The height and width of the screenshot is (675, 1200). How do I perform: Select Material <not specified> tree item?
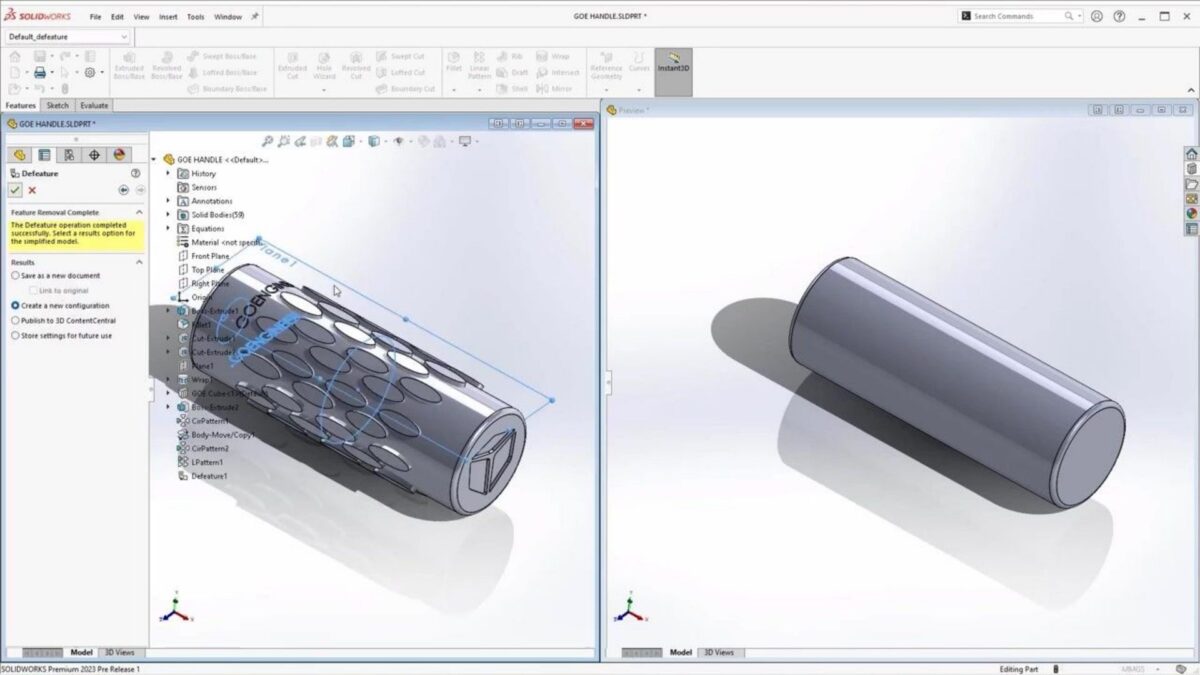click(x=225, y=242)
